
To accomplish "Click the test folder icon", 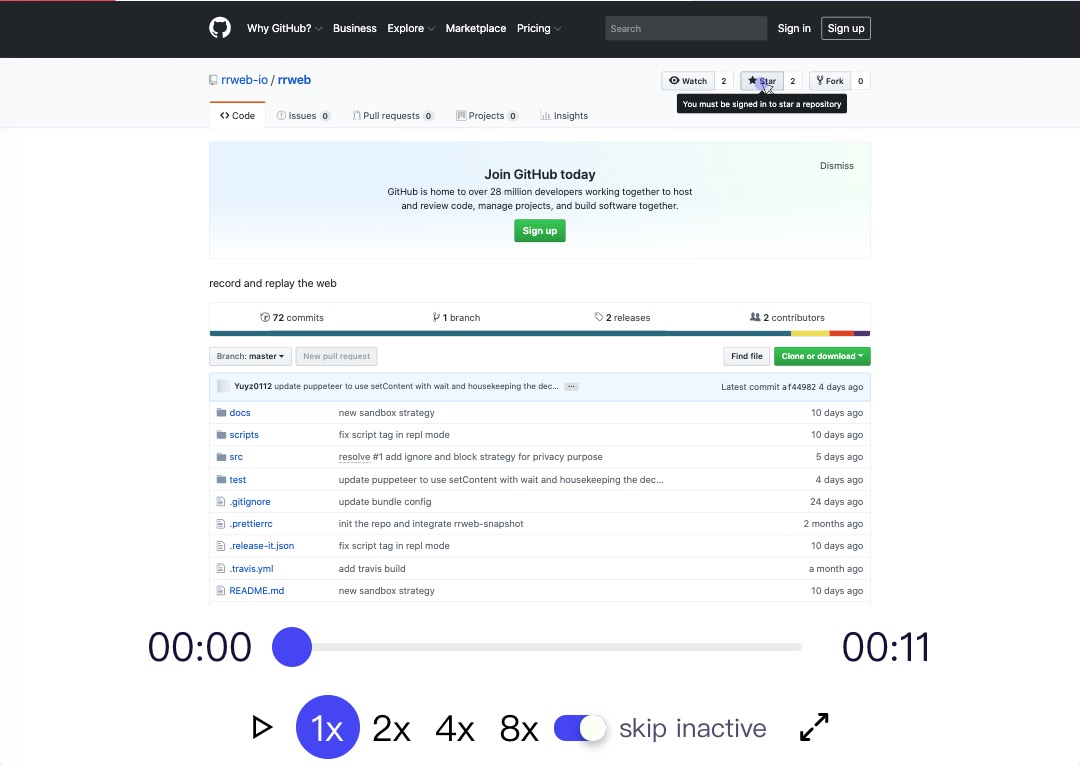I will point(221,479).
